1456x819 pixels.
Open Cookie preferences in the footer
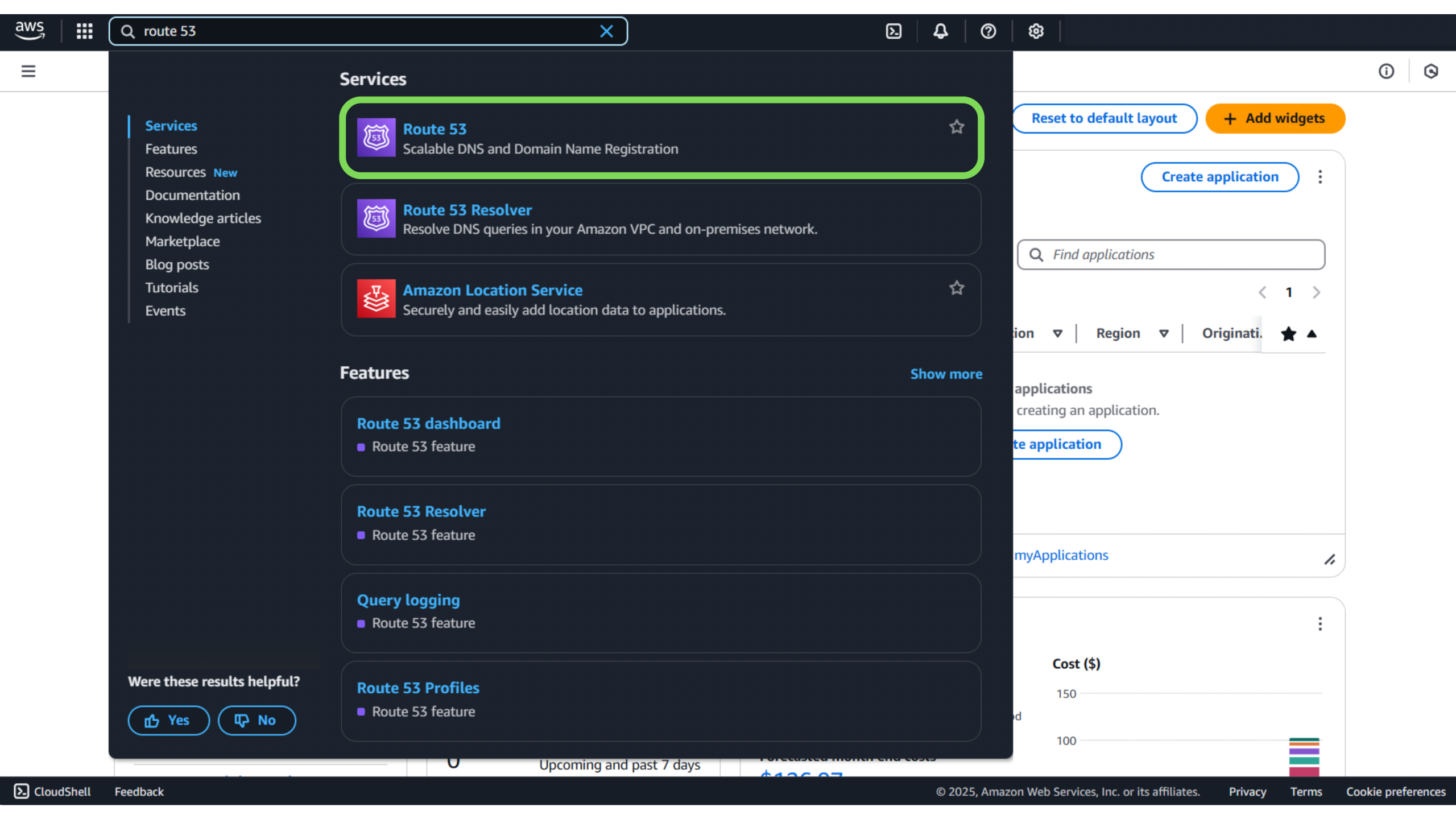point(1396,792)
